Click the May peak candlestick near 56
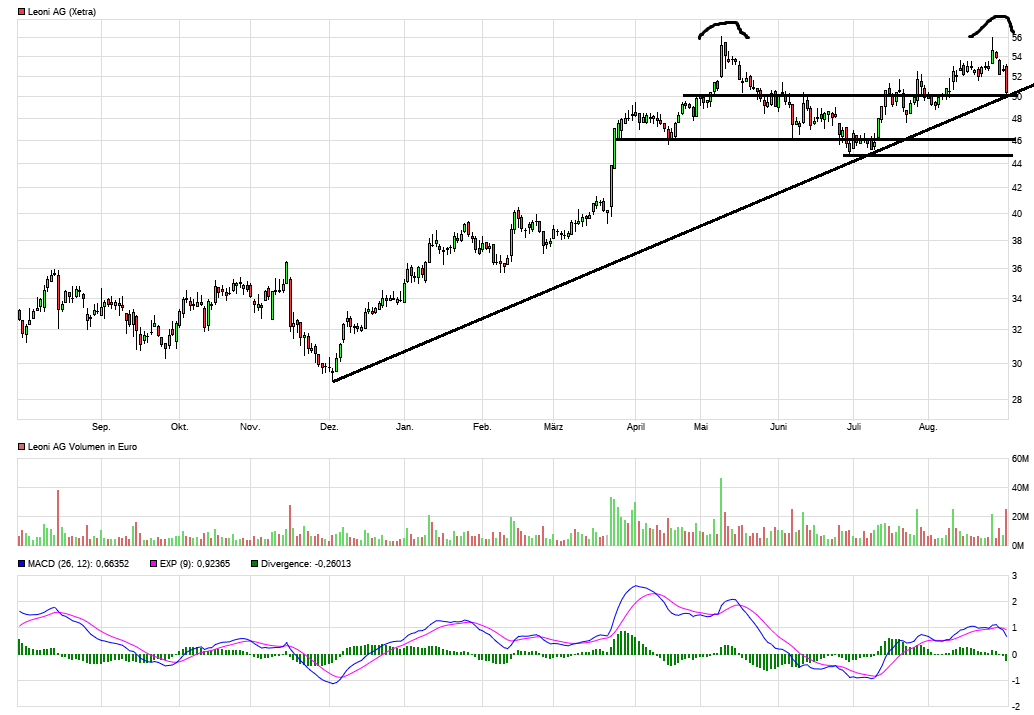 722,57
